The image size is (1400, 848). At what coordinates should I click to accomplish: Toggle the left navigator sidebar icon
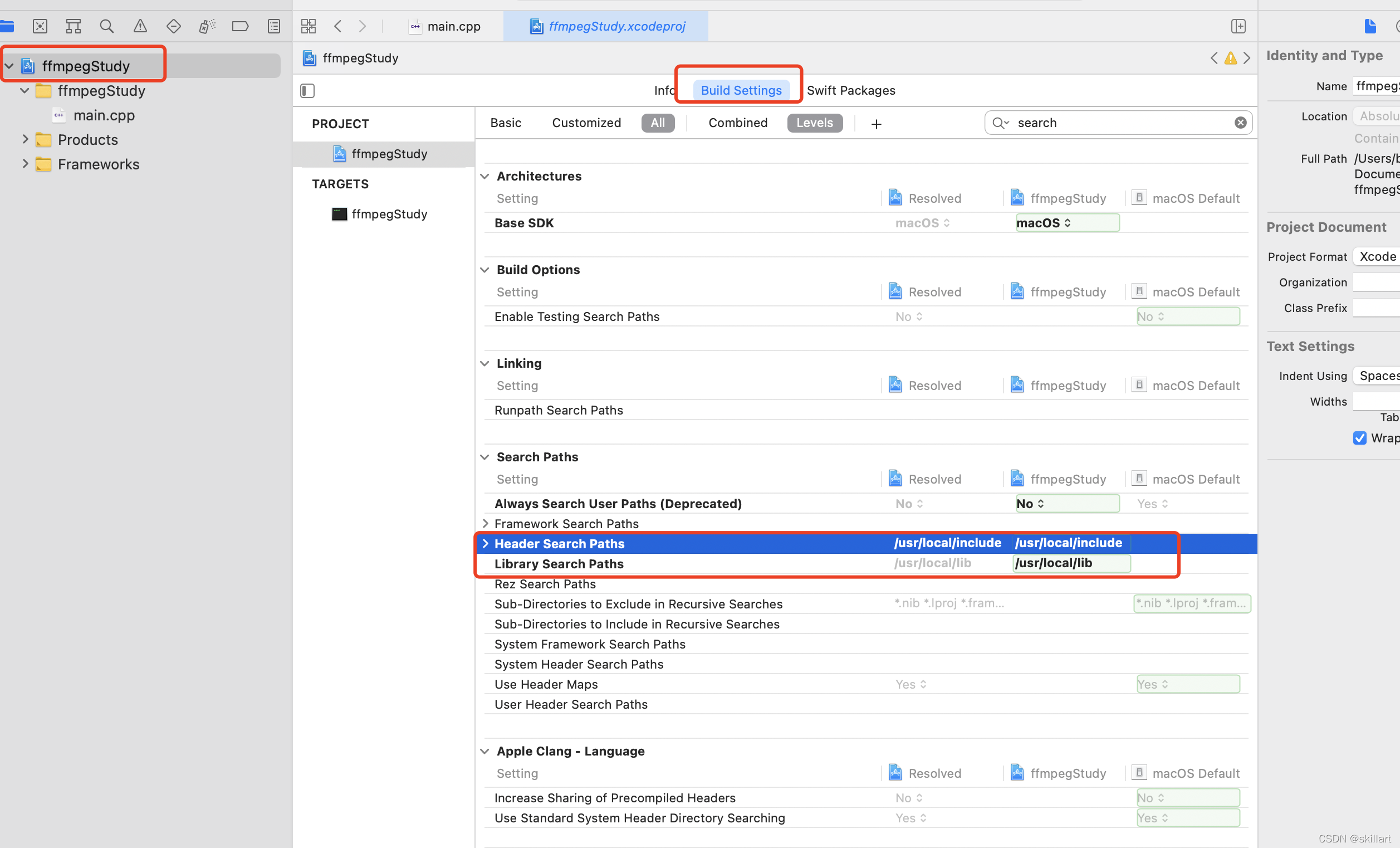(307, 90)
